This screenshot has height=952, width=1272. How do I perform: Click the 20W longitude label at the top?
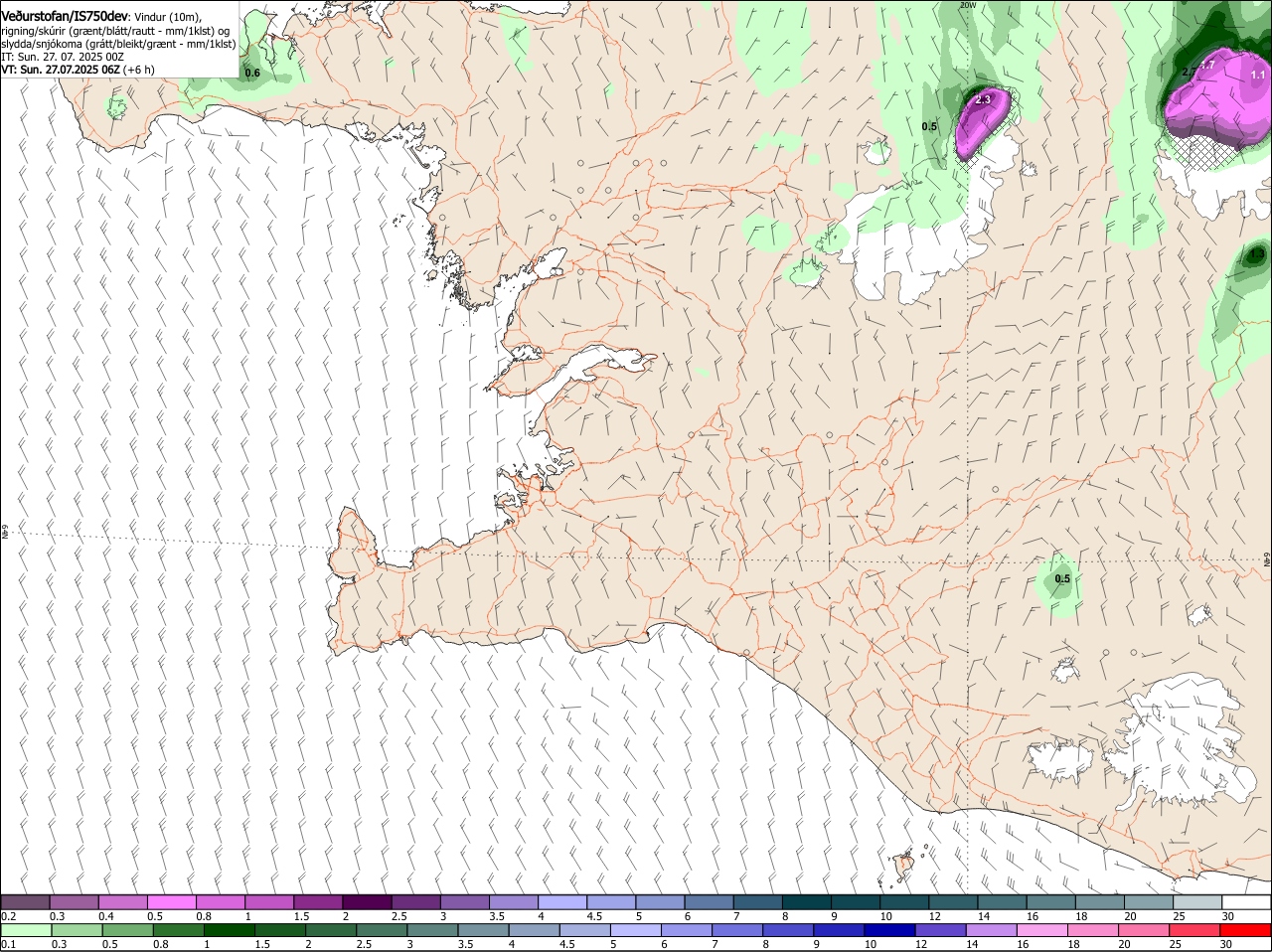click(x=968, y=5)
